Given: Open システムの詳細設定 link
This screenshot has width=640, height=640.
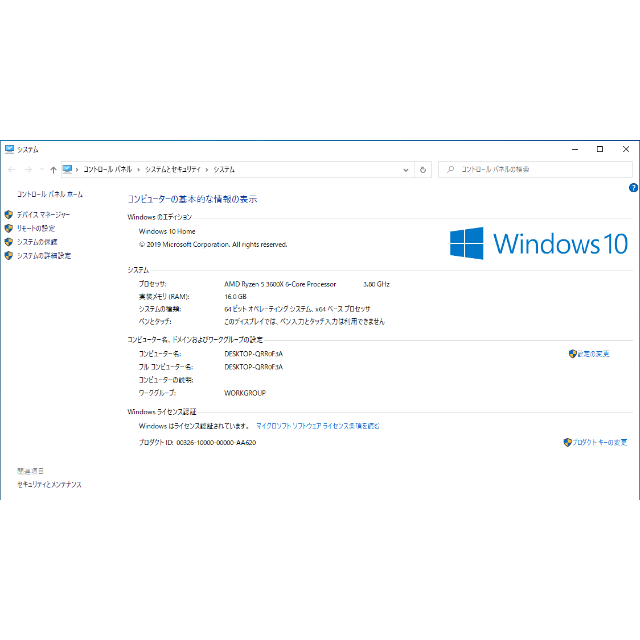Looking at the screenshot, I should (x=44, y=256).
